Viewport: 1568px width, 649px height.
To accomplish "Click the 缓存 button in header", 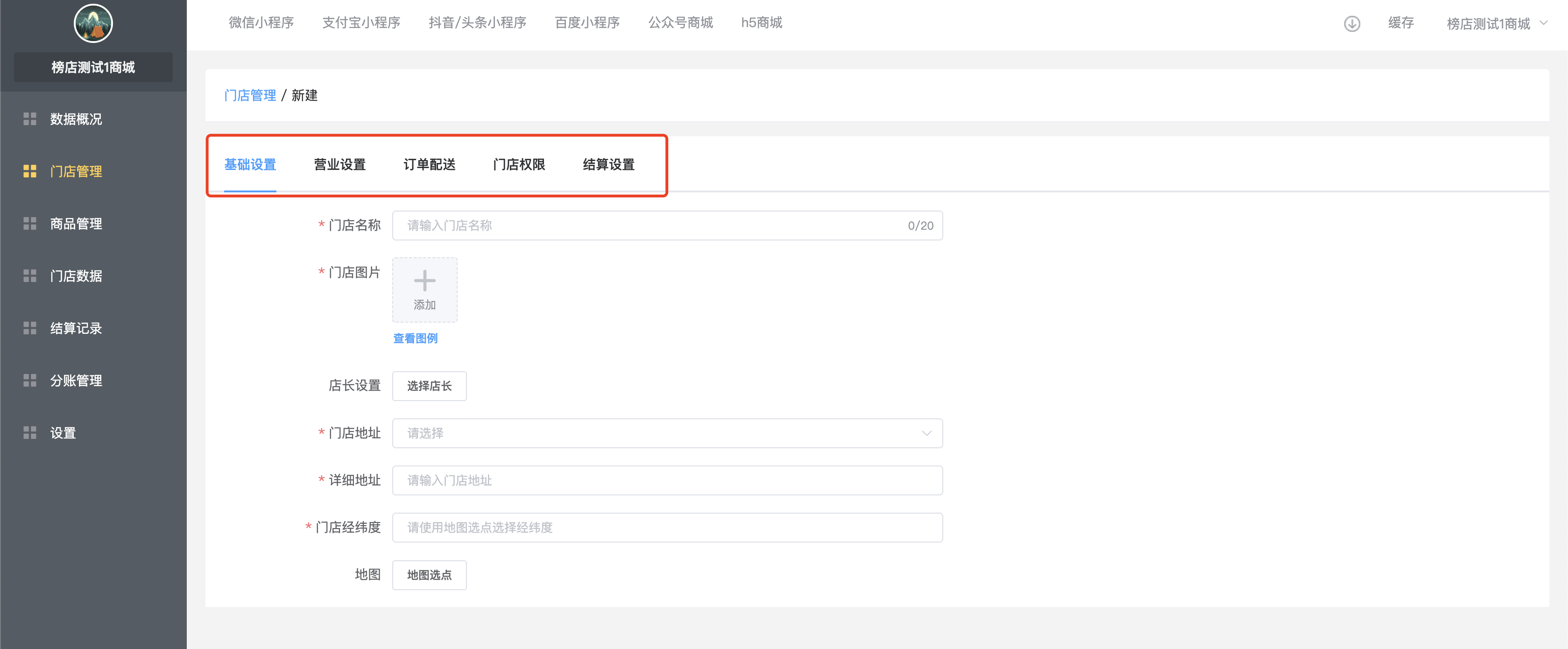I will click(1401, 23).
